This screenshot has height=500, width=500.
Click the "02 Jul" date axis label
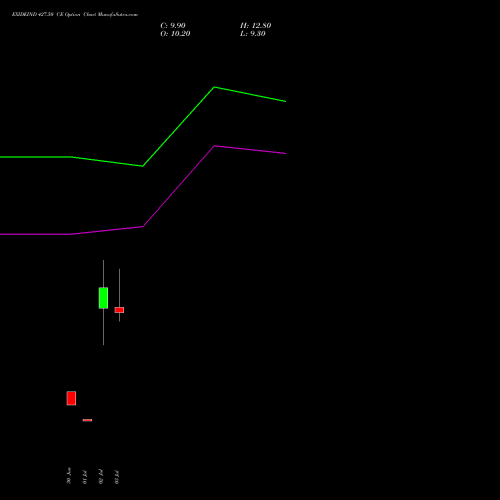click(101, 477)
